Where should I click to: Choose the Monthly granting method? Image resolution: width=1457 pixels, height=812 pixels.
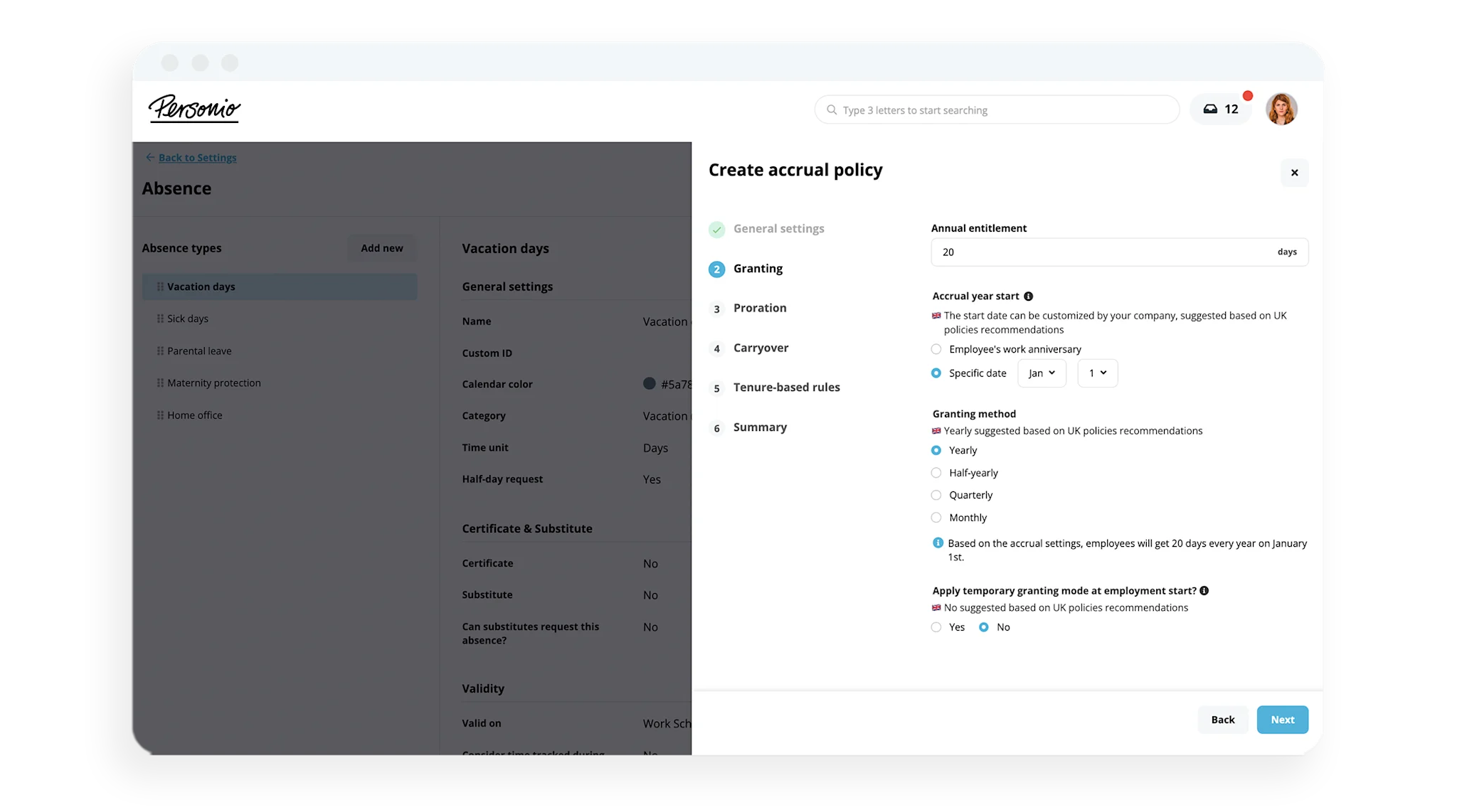click(936, 518)
